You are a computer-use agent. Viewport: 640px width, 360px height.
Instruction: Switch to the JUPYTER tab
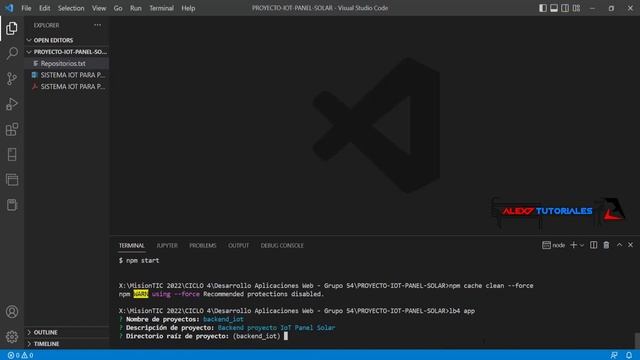[167, 246]
